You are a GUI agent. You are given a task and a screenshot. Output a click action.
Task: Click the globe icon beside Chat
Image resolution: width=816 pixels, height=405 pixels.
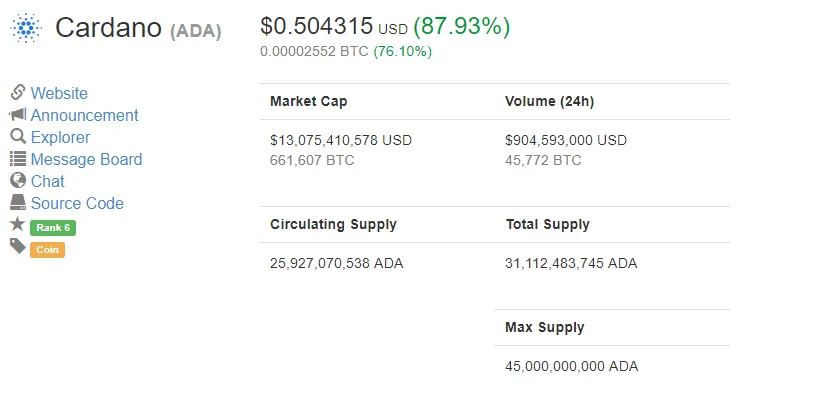[x=17, y=181]
